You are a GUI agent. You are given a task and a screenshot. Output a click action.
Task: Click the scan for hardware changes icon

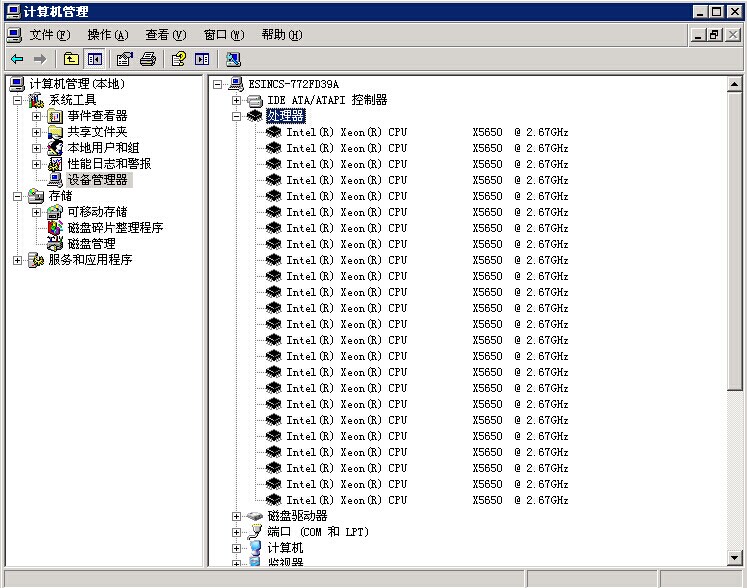point(233,59)
